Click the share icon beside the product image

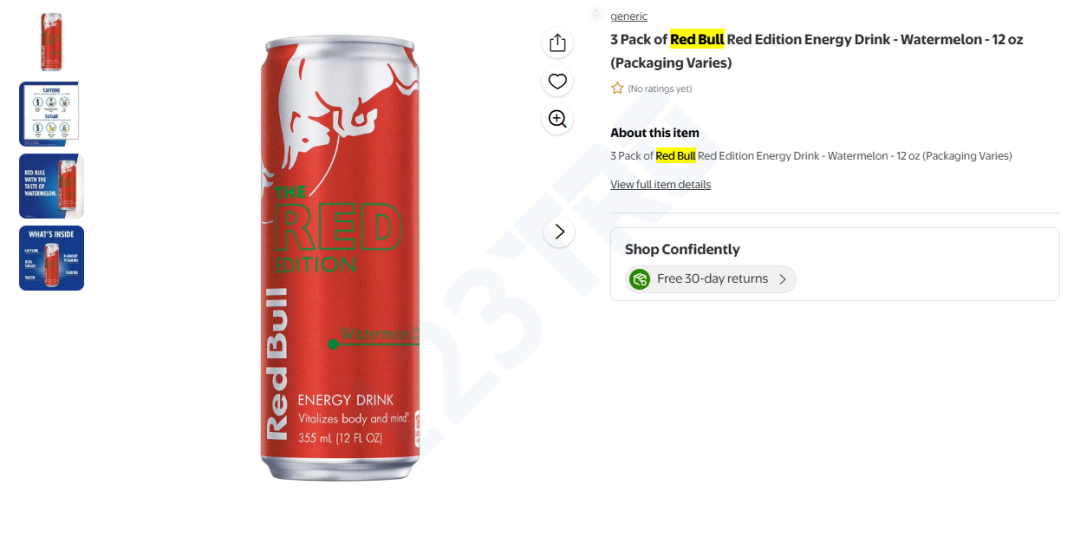(557, 43)
